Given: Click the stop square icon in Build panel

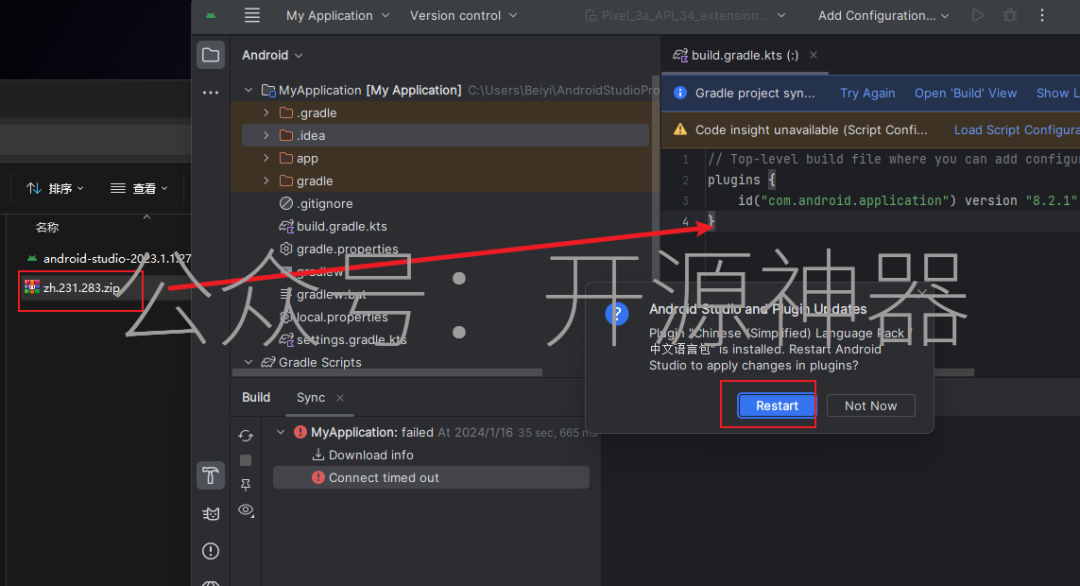Looking at the screenshot, I should tap(246, 460).
